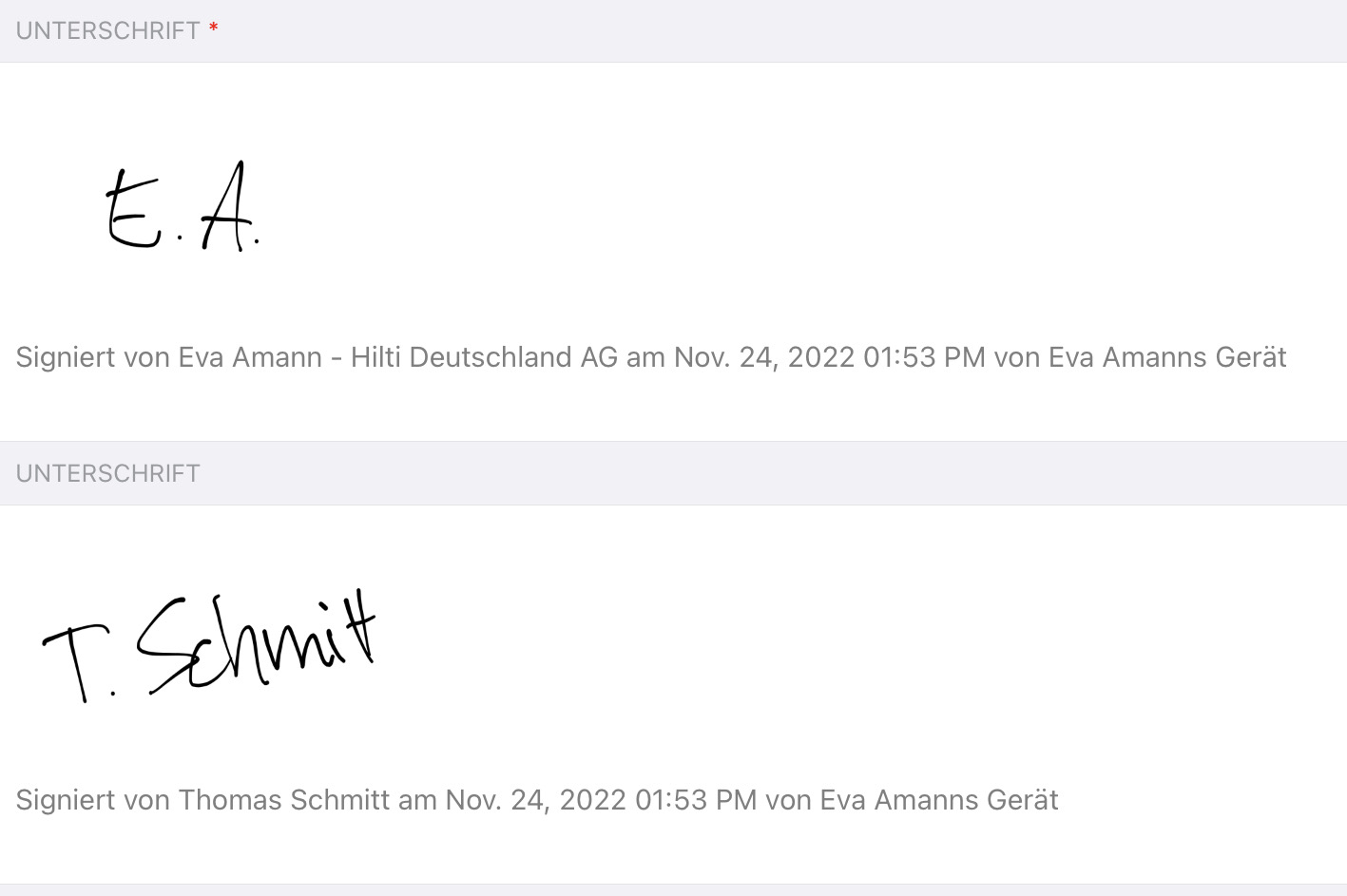Click Eva Amanns Gerät in Thomas Schmitt line
This screenshot has height=896, width=1347.
tap(939, 800)
